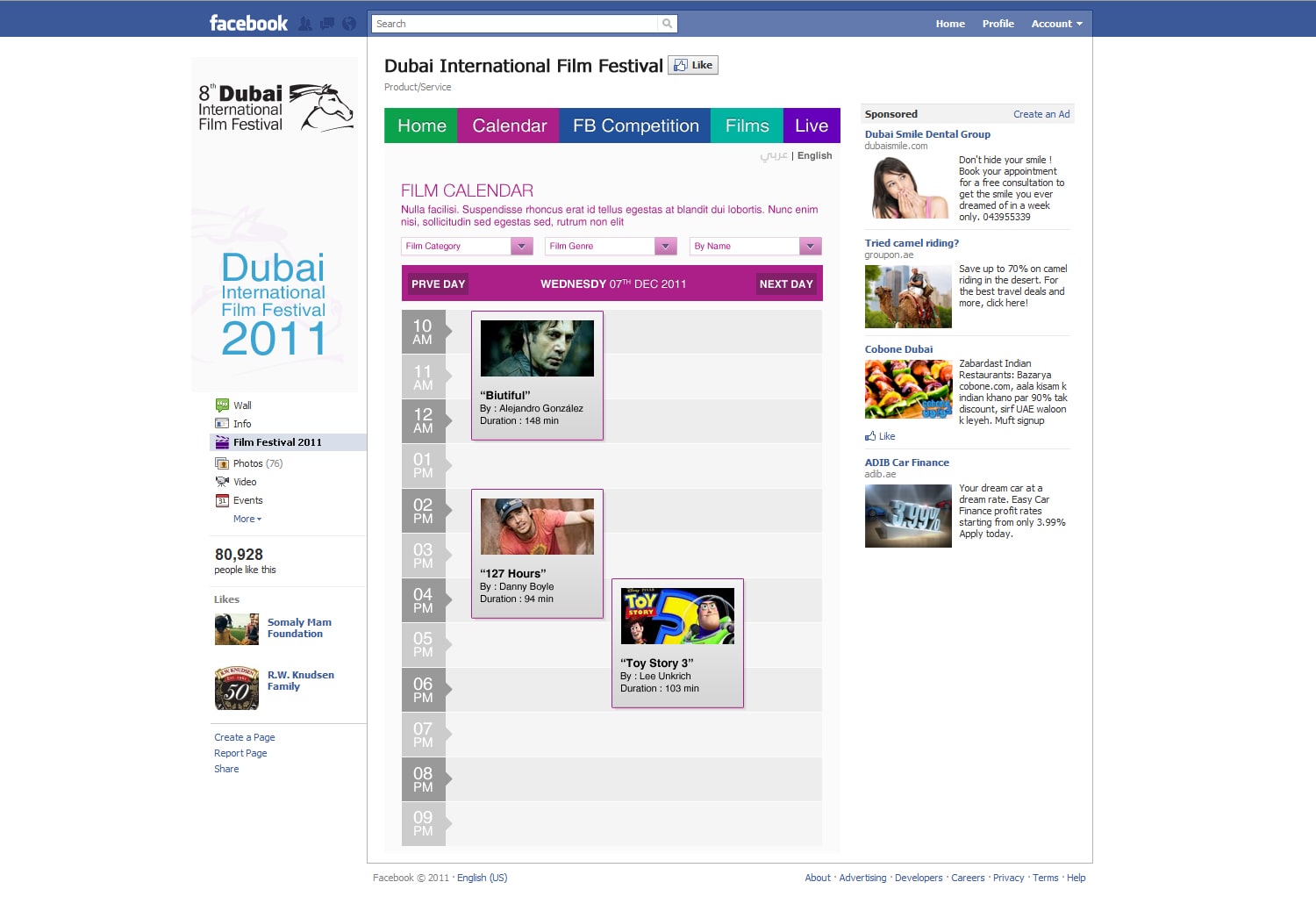Open friend requests icon in header

(305, 24)
